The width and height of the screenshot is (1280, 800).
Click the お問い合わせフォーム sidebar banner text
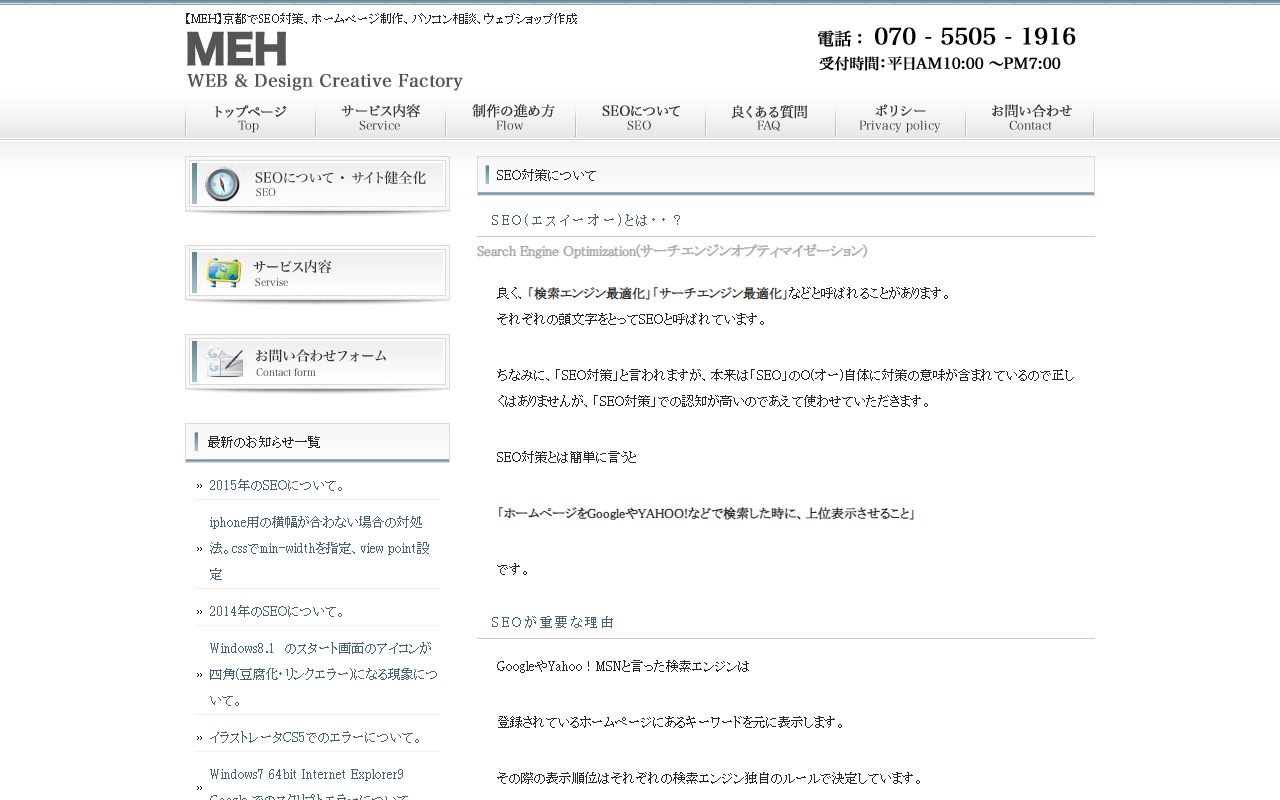point(320,356)
